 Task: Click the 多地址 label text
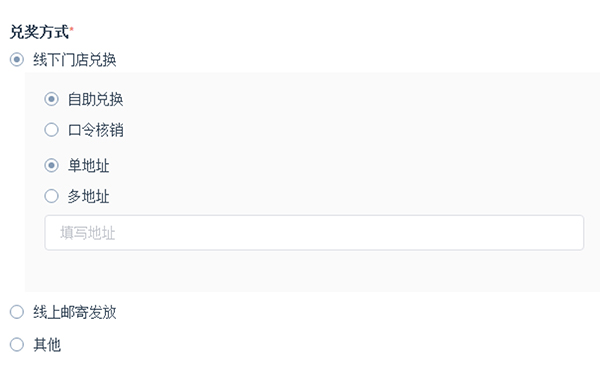click(x=88, y=196)
